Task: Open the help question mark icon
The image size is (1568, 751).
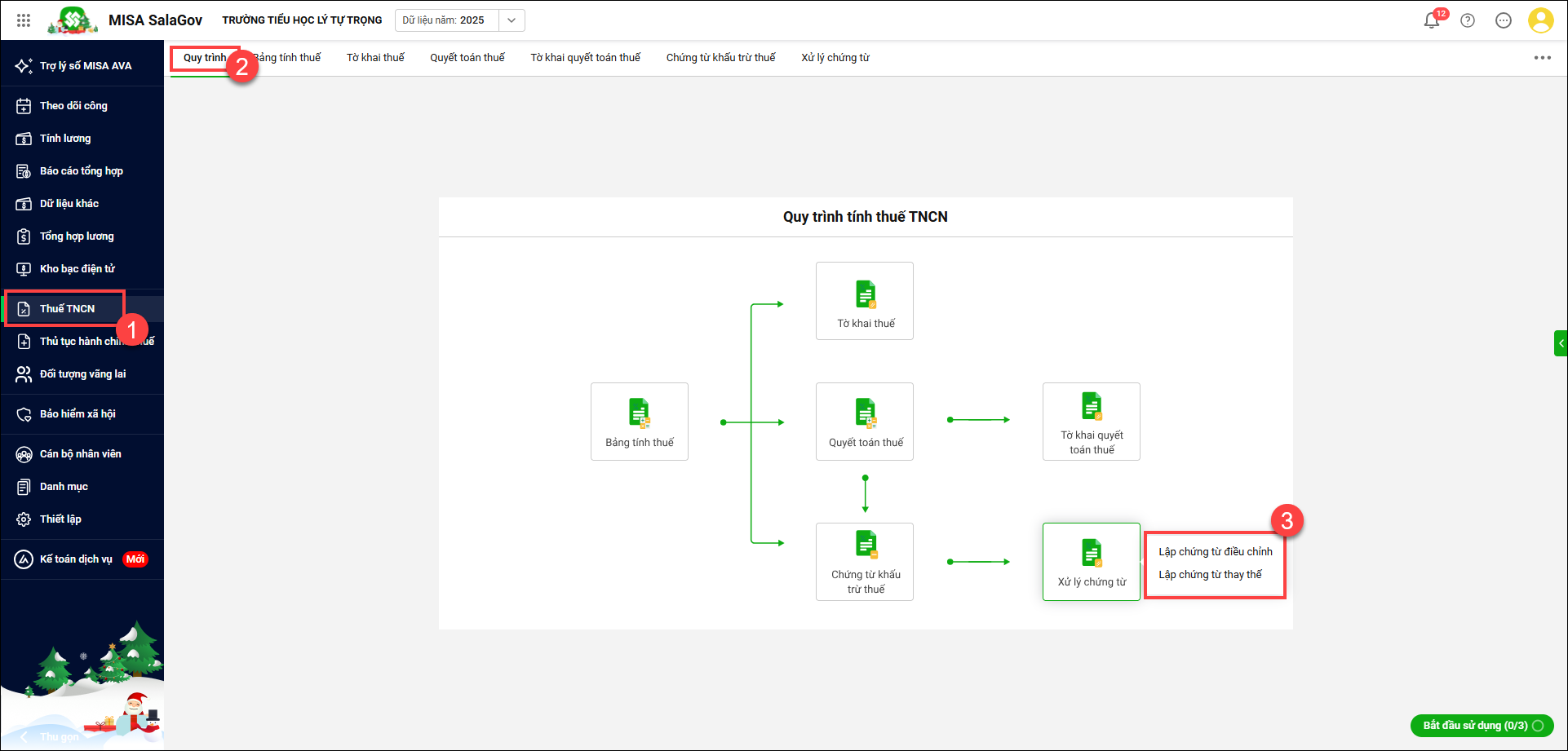Action: click(x=1468, y=20)
